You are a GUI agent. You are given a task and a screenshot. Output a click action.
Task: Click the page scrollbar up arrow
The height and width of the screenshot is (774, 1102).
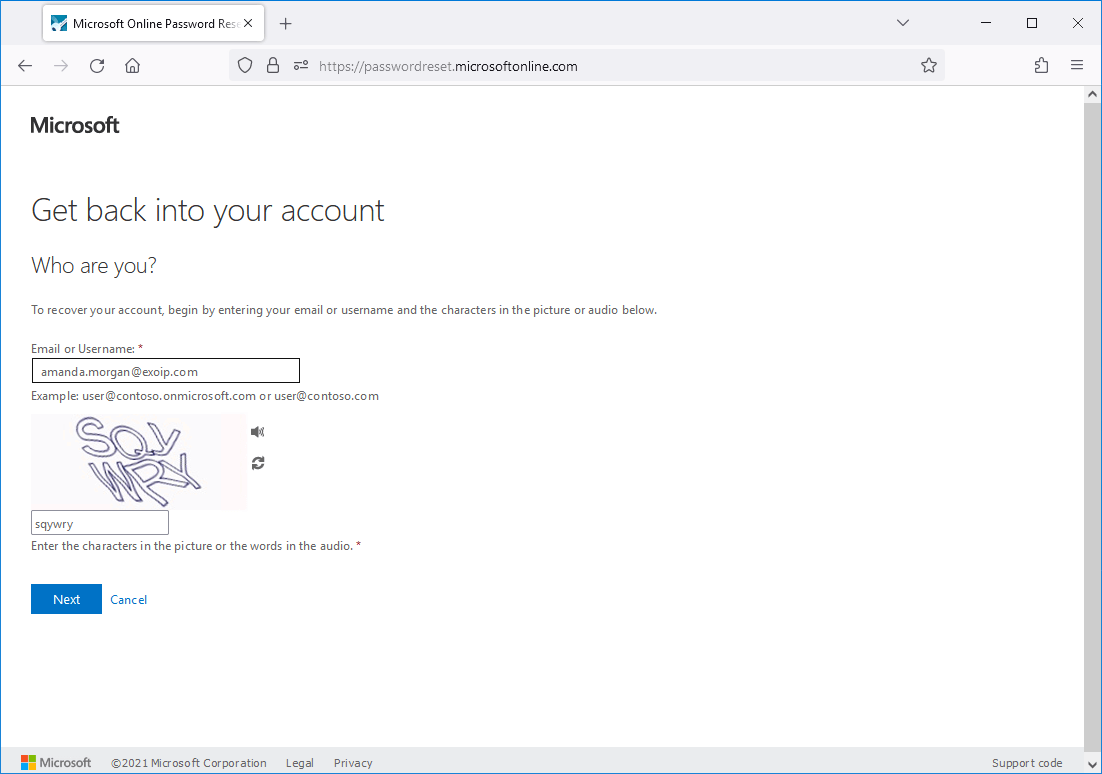1091,92
